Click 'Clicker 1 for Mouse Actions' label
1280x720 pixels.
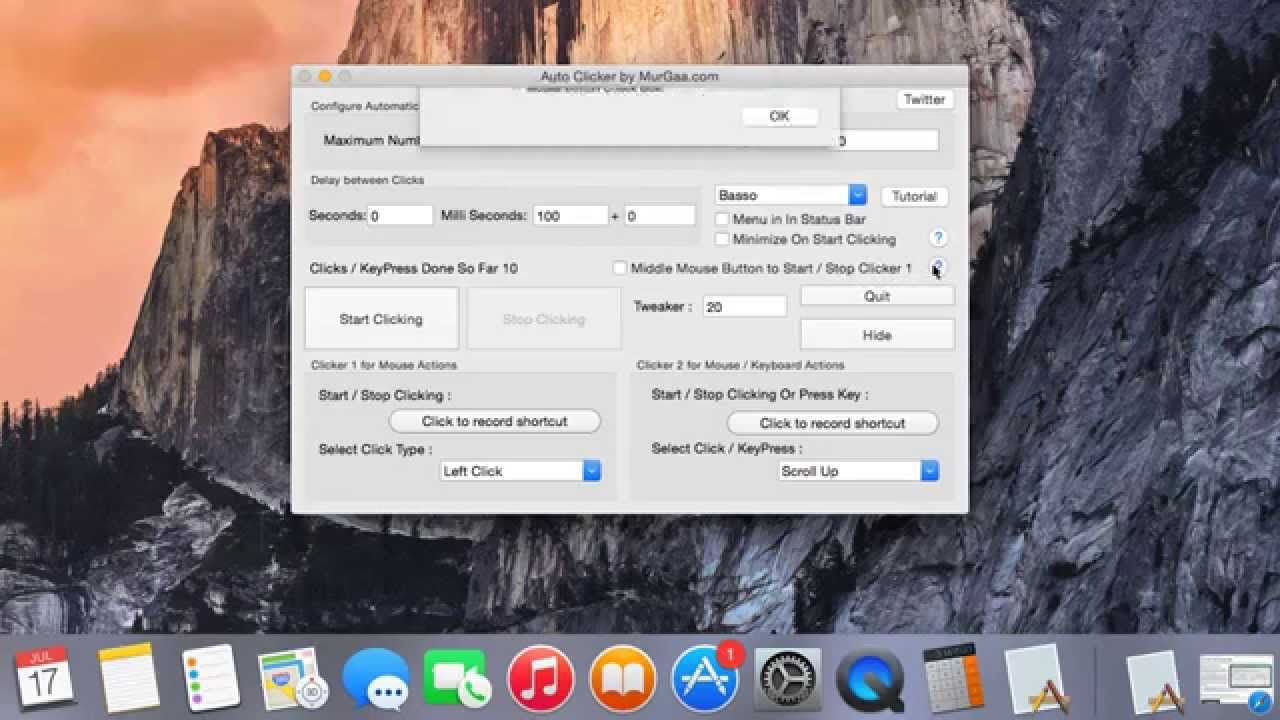pos(384,365)
